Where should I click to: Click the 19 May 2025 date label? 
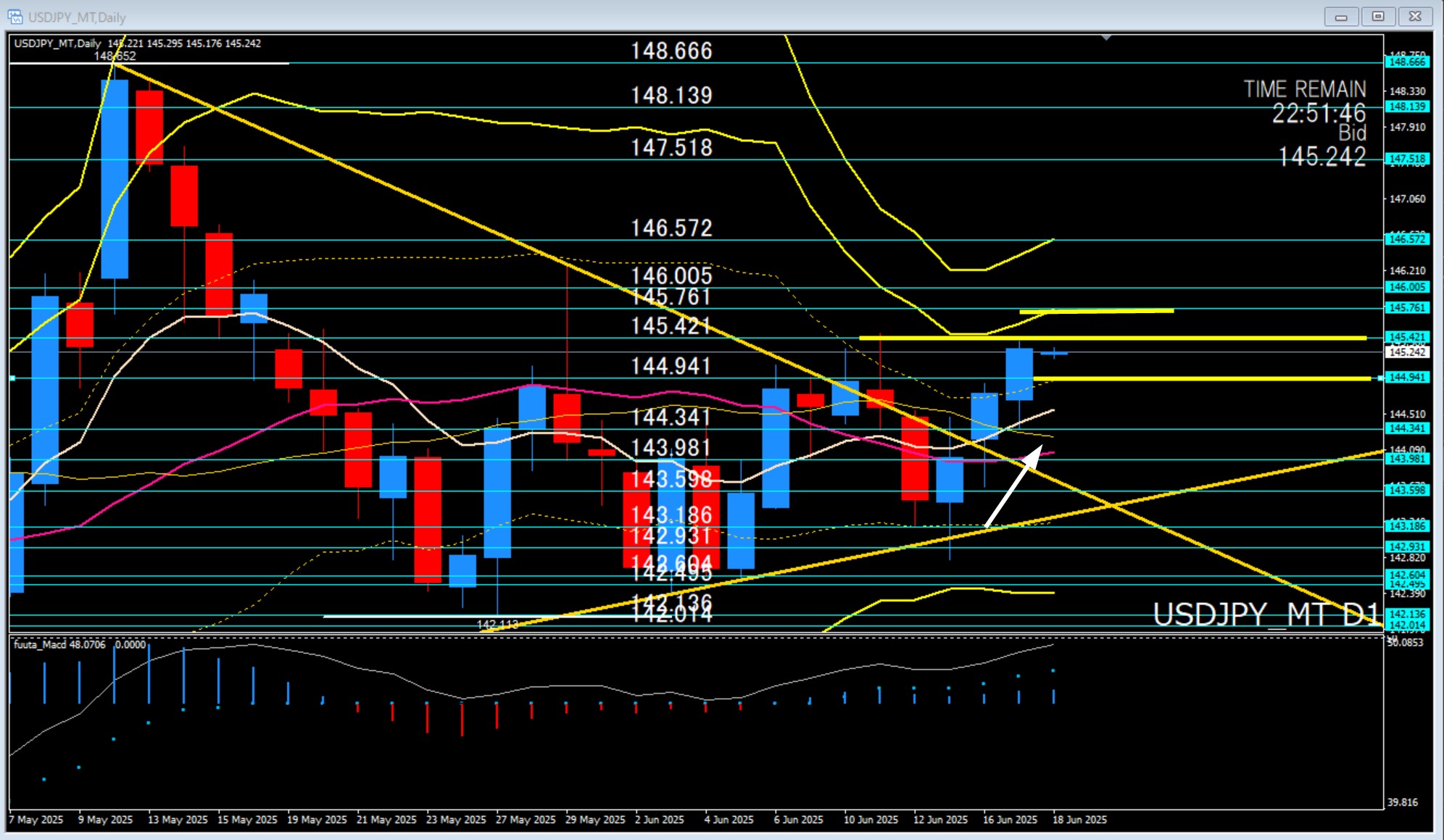pos(317,820)
